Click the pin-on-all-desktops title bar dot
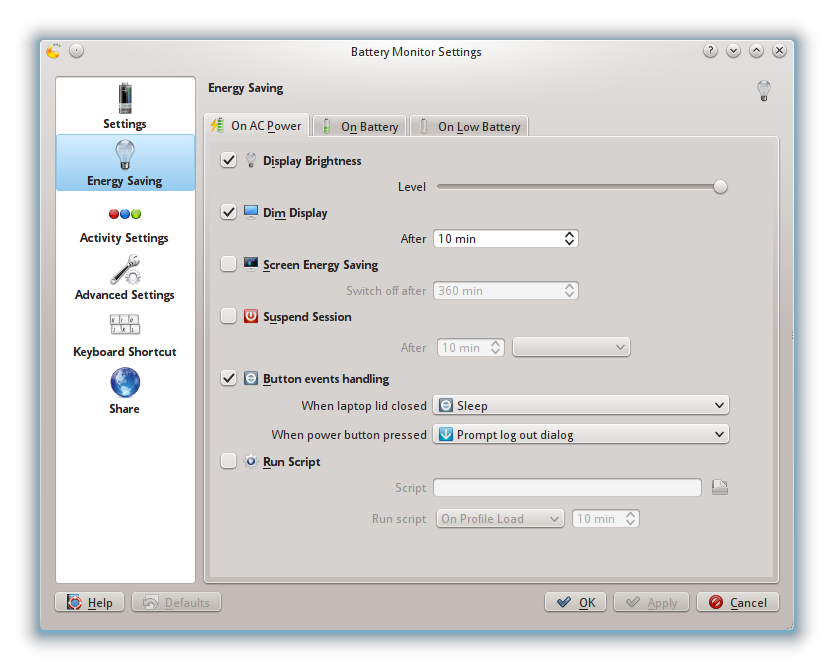834x670 pixels. [x=77, y=51]
